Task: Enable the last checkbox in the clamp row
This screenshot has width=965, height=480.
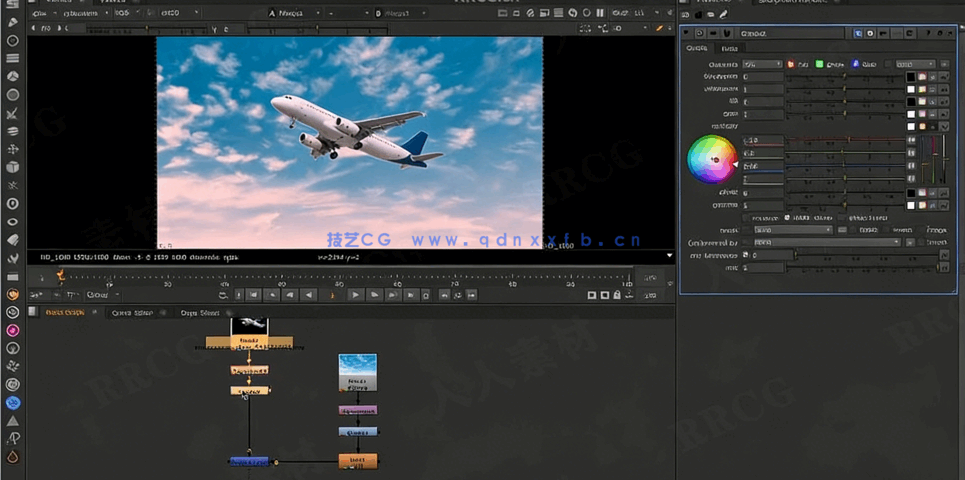Action: [843, 218]
